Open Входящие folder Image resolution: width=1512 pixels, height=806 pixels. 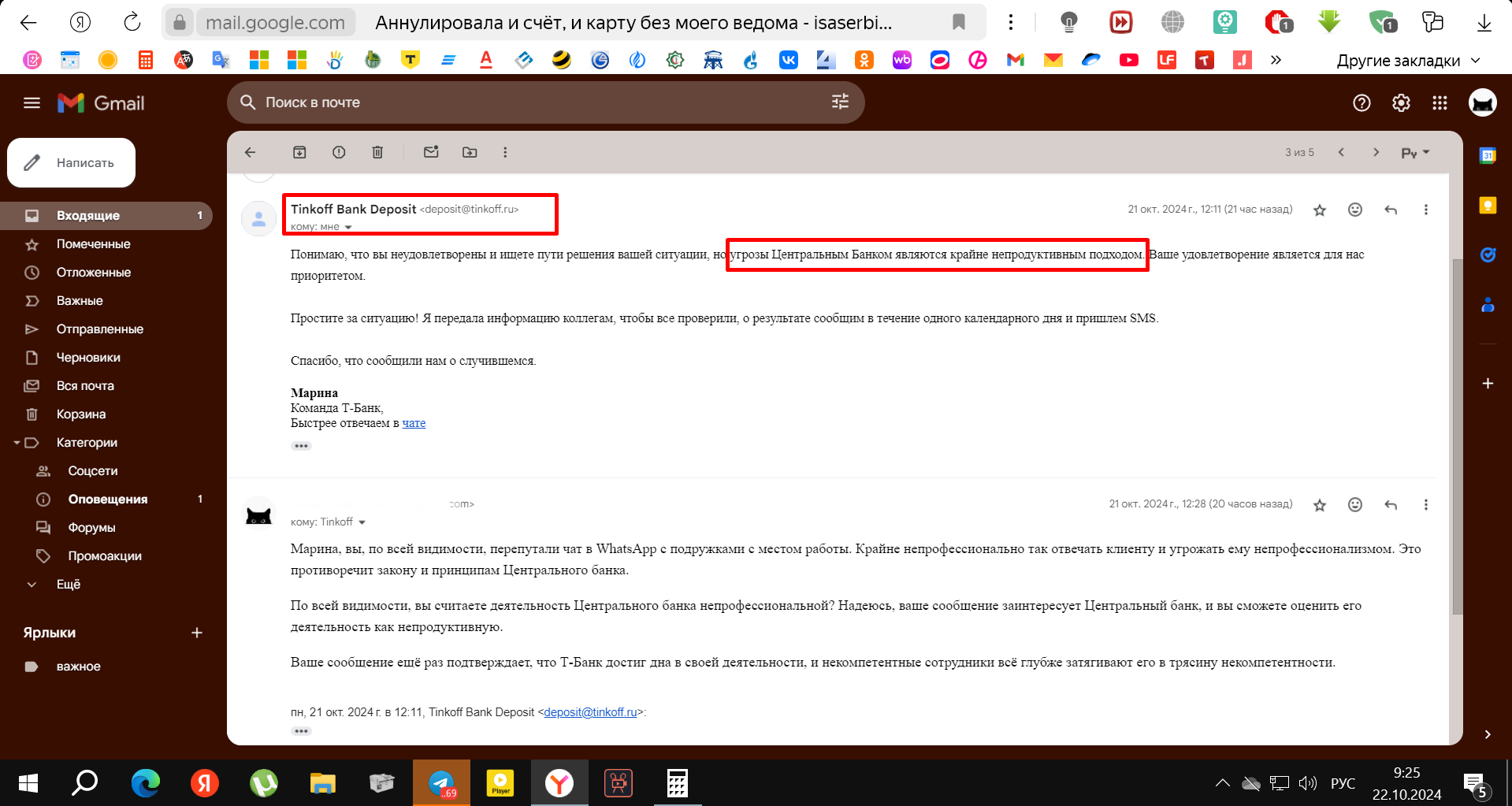(106, 216)
